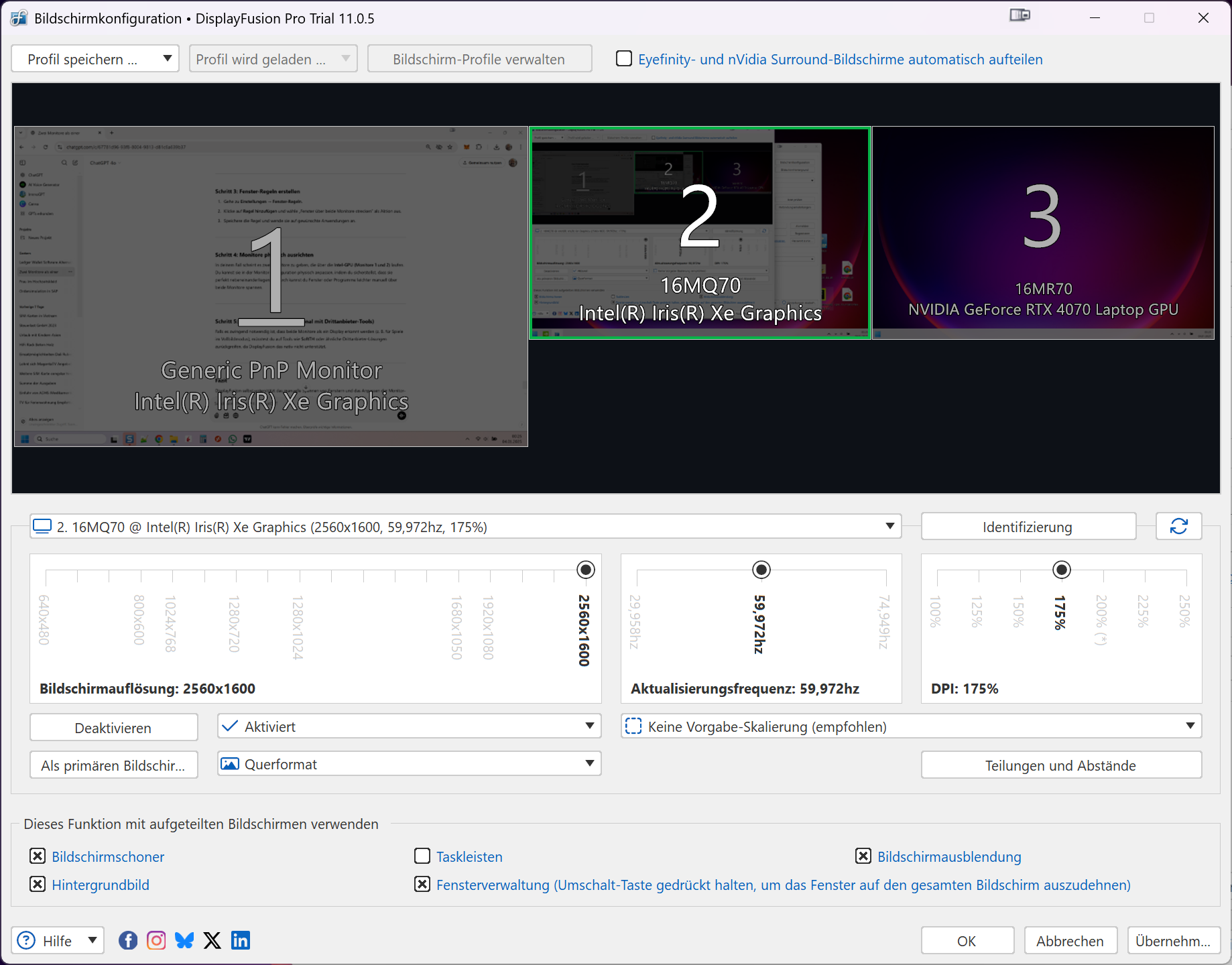1232x965 pixels.
Task: Expand the Hilfe dropdown arrow
Action: pos(93,940)
